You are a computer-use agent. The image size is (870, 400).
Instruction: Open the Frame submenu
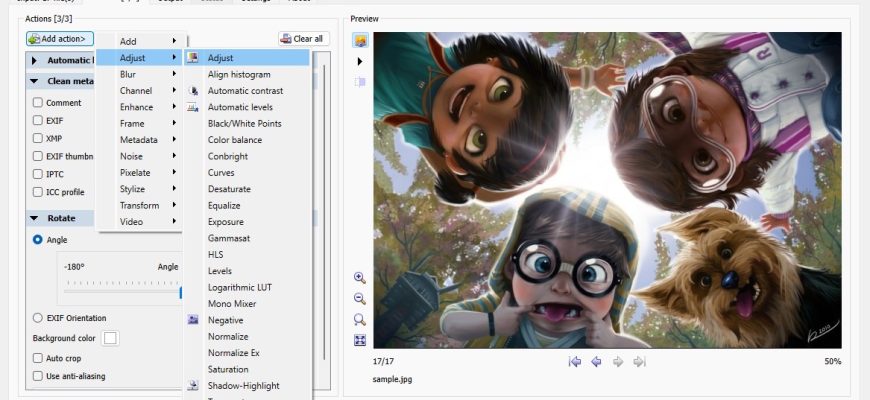coord(139,123)
